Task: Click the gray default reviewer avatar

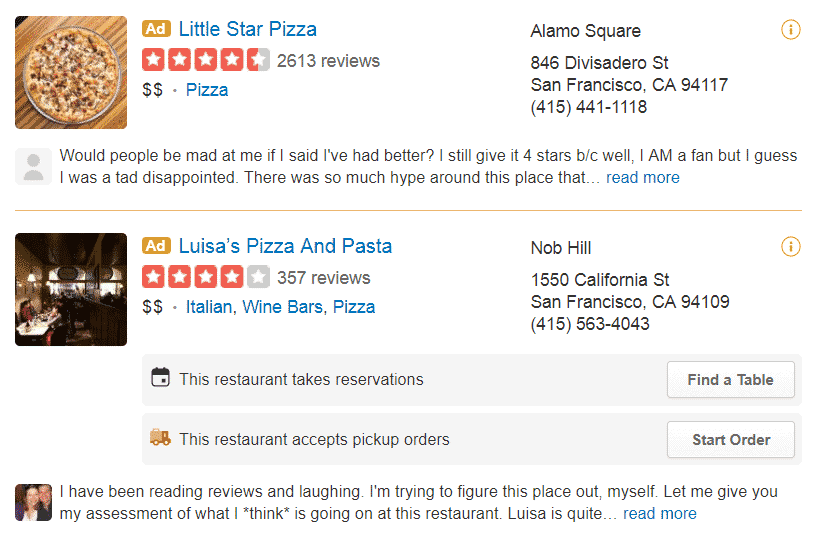Action: point(33,167)
